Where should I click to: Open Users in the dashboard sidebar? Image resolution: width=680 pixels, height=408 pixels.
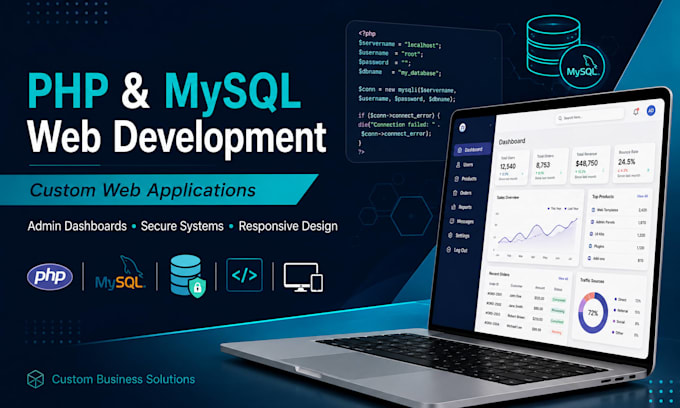point(464,165)
